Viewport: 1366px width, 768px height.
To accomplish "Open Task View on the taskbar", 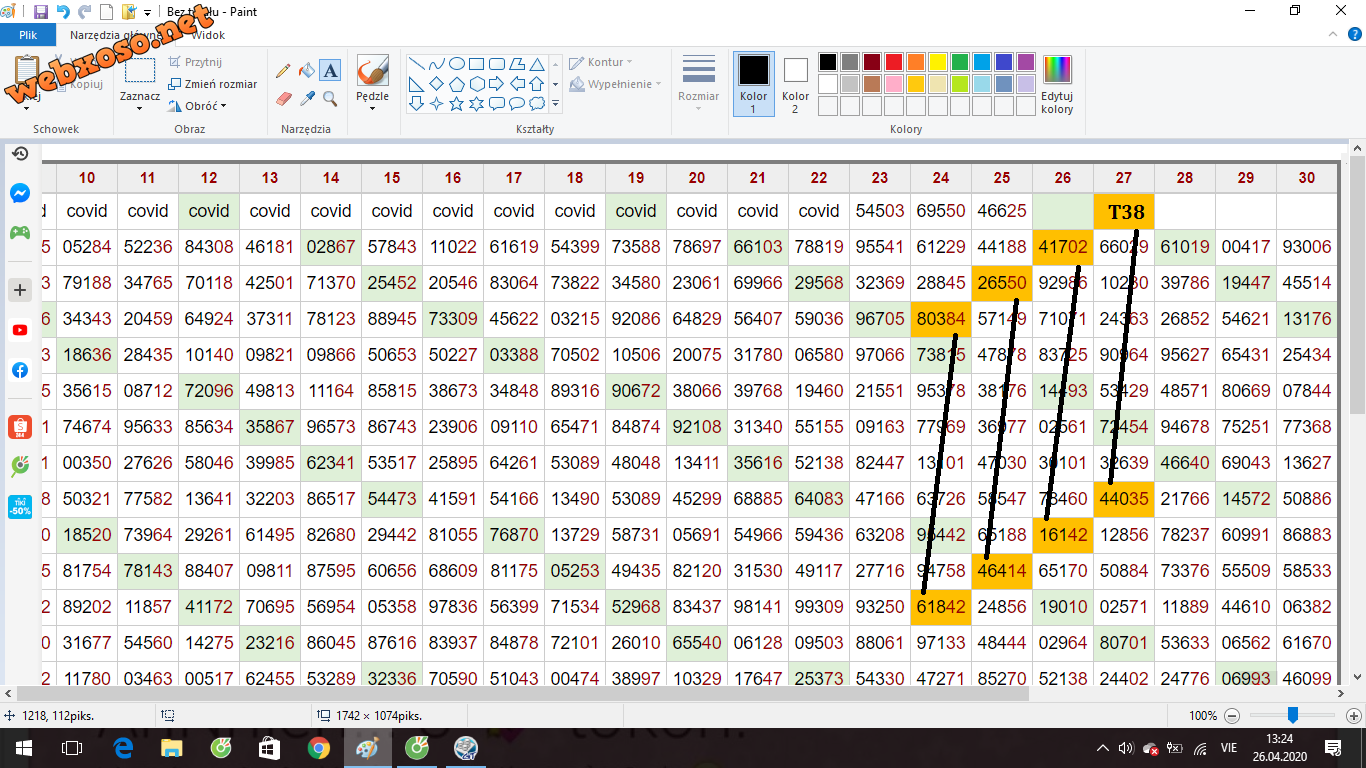I will tap(72, 747).
